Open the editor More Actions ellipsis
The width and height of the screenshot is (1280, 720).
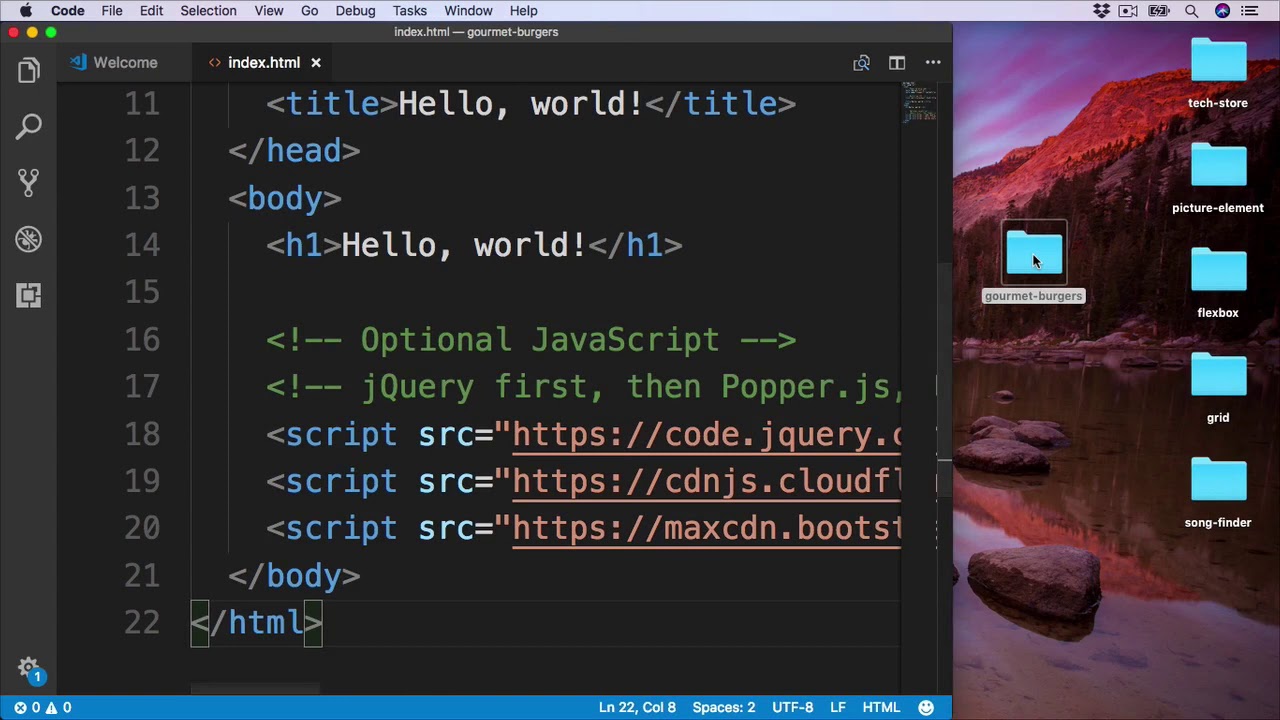point(933,63)
